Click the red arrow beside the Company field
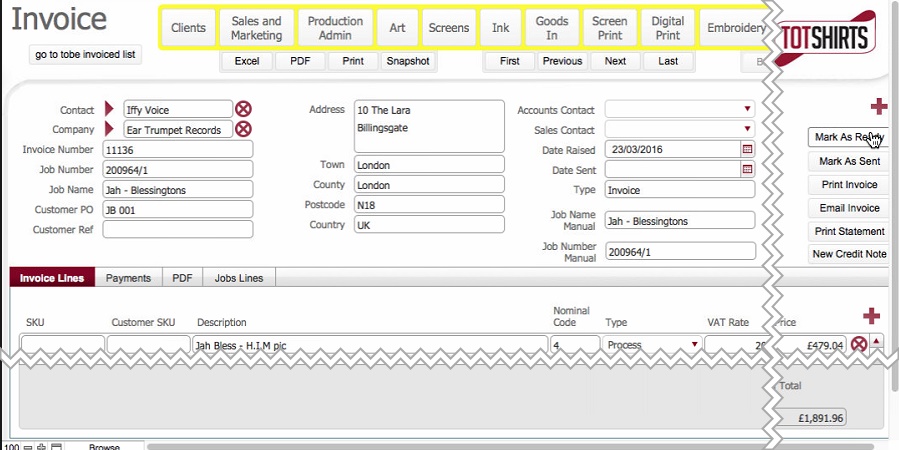 pos(110,129)
